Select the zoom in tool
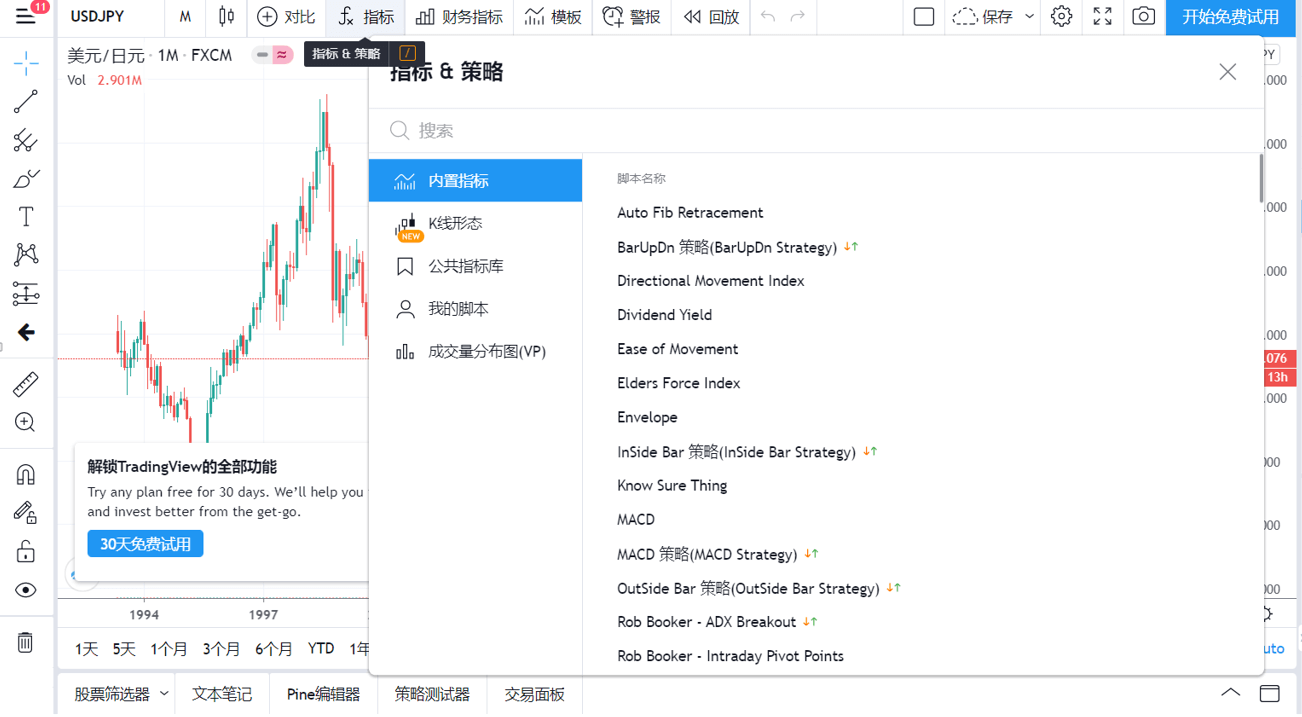The width and height of the screenshot is (1302, 717). point(26,422)
